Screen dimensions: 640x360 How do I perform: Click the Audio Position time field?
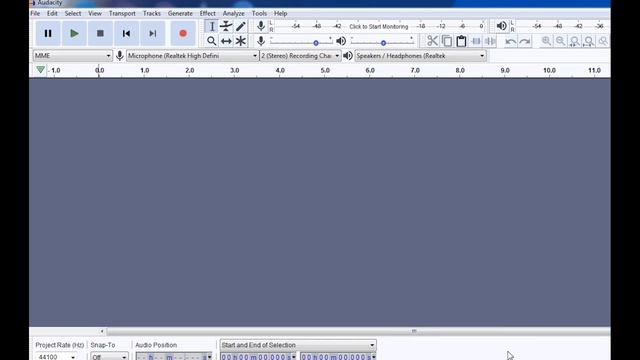pyautogui.click(x=174, y=356)
